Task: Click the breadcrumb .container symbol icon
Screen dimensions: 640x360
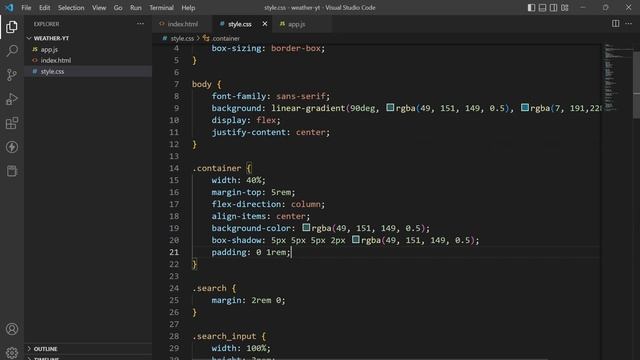Action: pyautogui.click(x=206, y=38)
